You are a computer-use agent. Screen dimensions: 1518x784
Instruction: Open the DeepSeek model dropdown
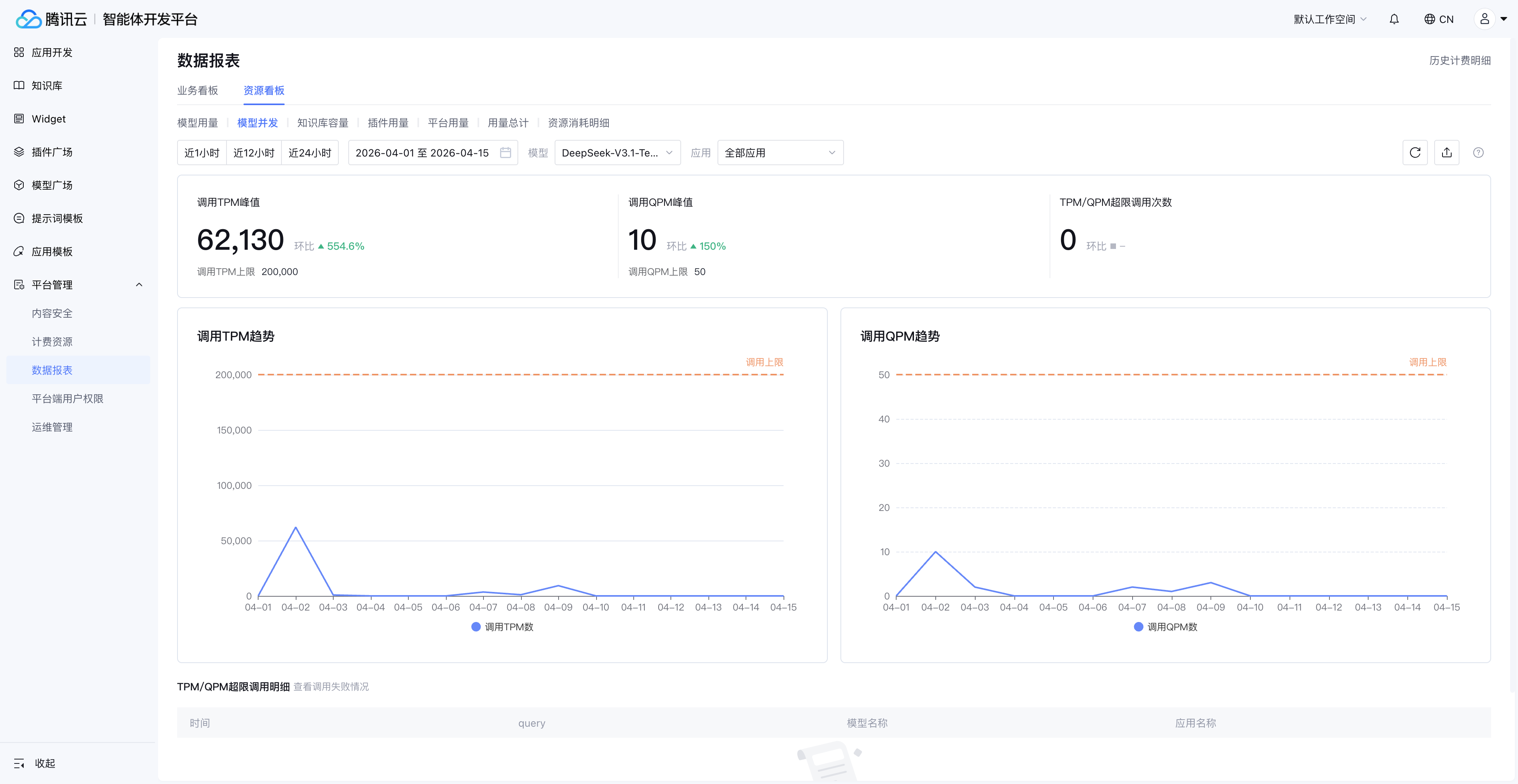pos(617,153)
